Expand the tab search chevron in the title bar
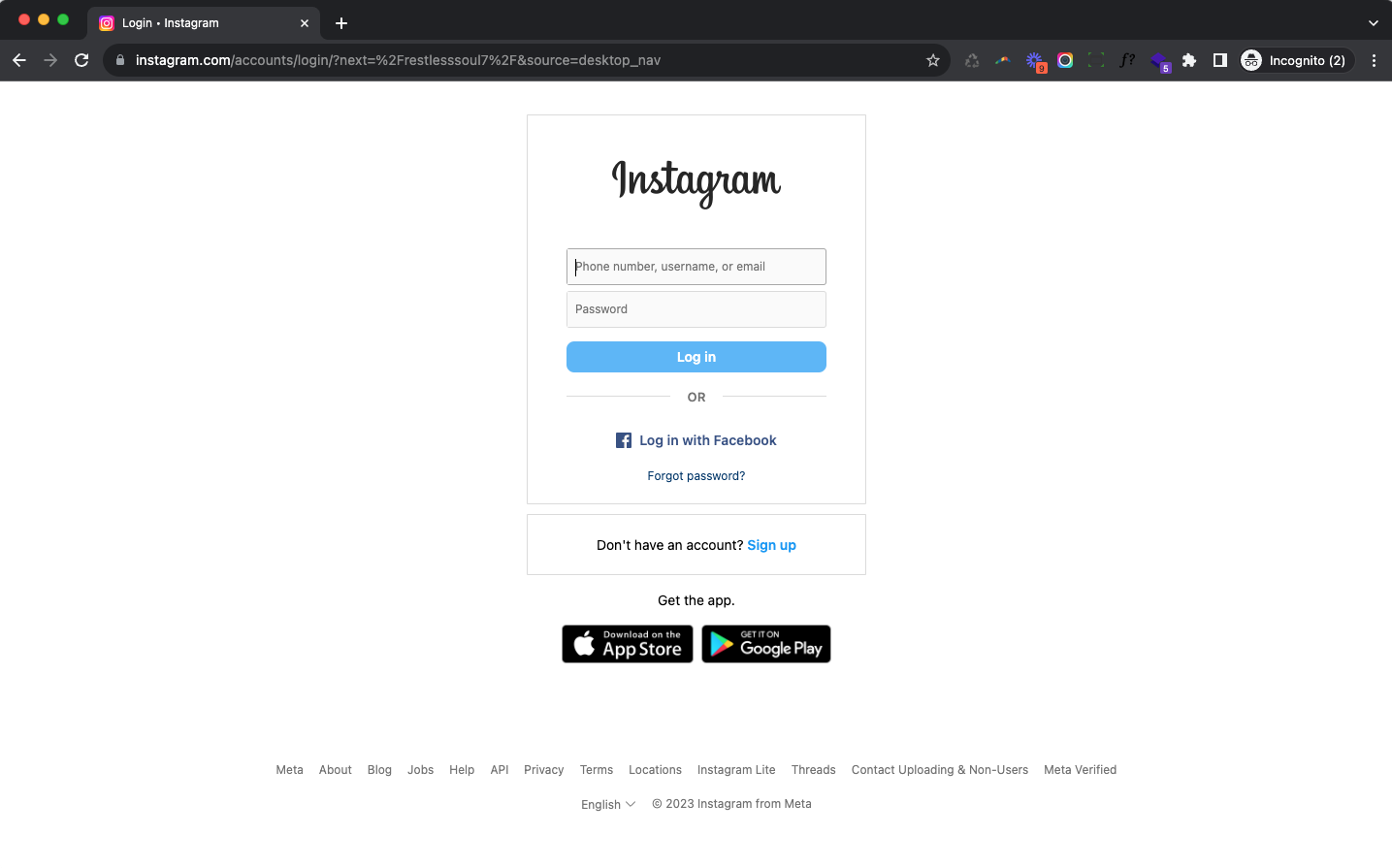This screenshot has height=868, width=1392. pyautogui.click(x=1373, y=23)
